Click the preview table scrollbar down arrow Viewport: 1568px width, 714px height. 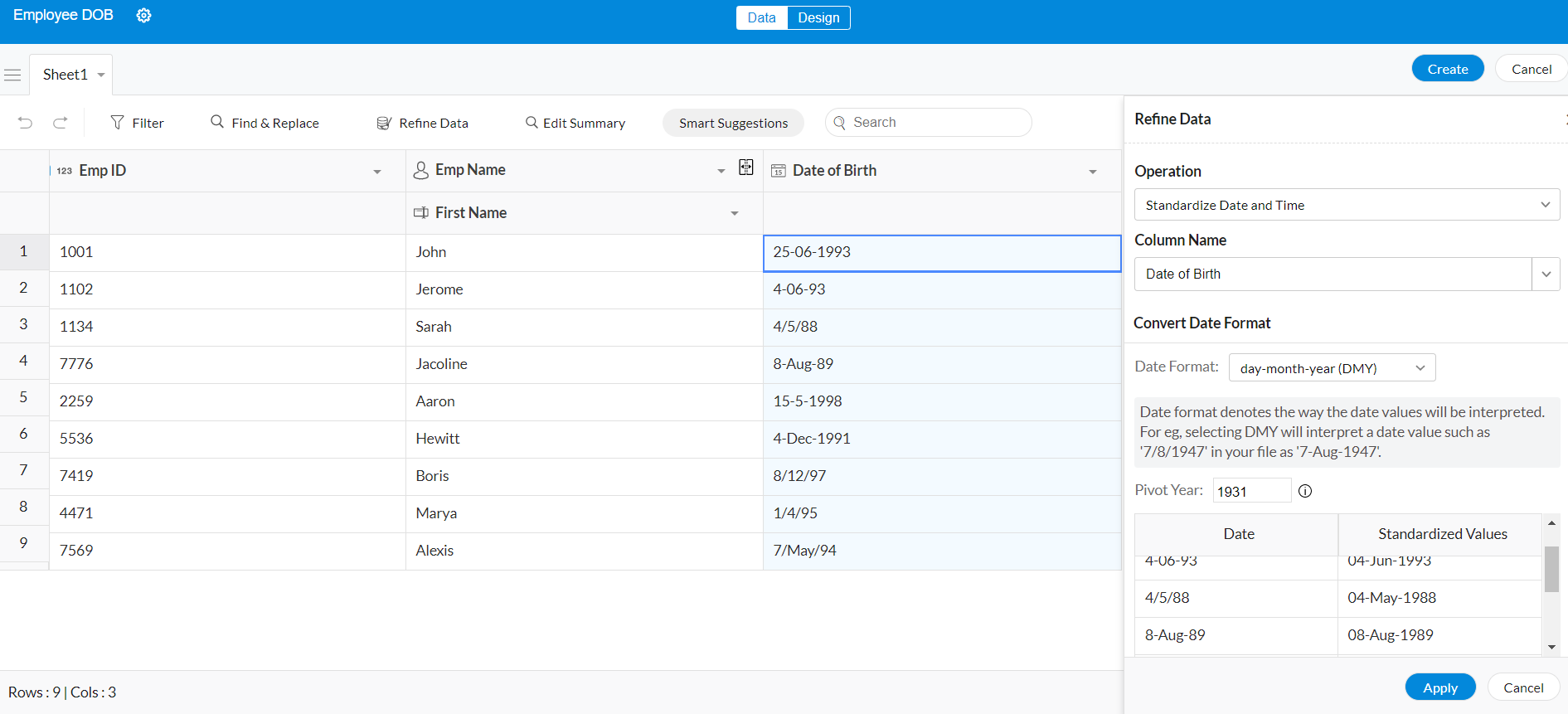tap(1551, 647)
